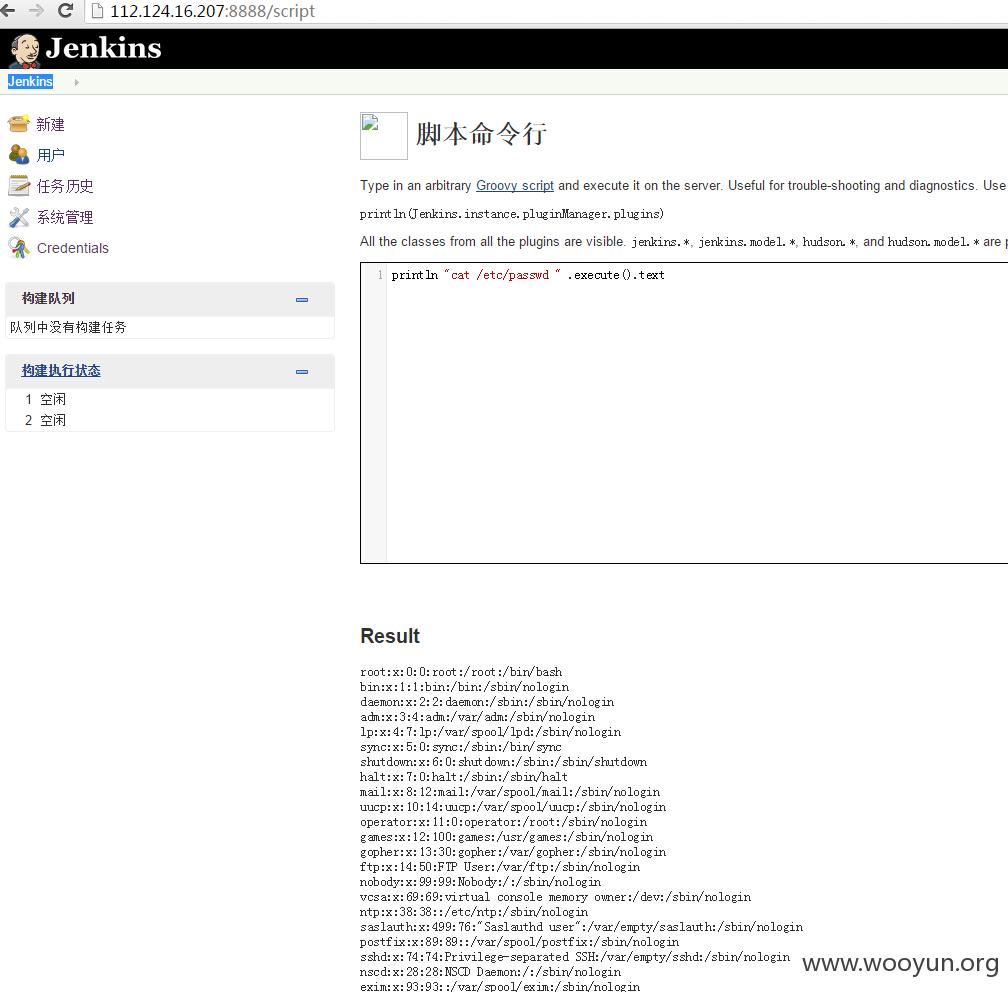1008x992 pixels.
Task: Click the cat /etc/passwd string in editor
Action: click(502, 275)
